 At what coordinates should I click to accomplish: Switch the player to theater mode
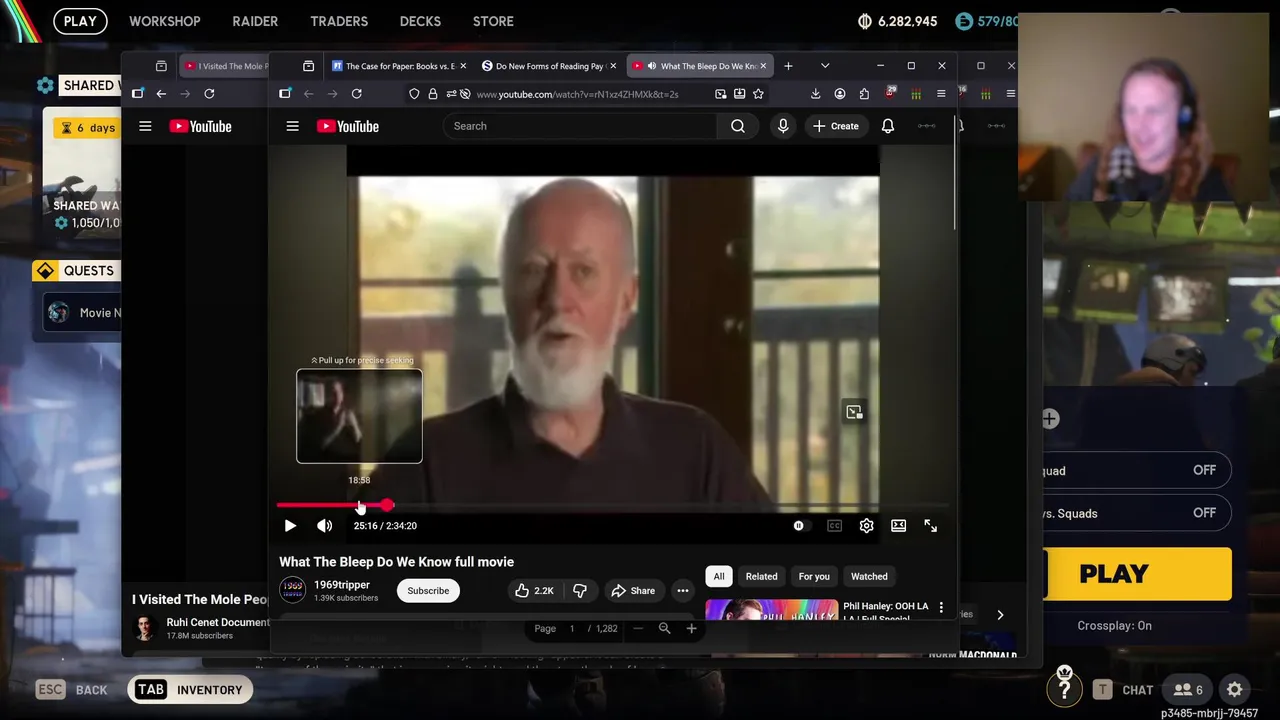[x=898, y=526]
